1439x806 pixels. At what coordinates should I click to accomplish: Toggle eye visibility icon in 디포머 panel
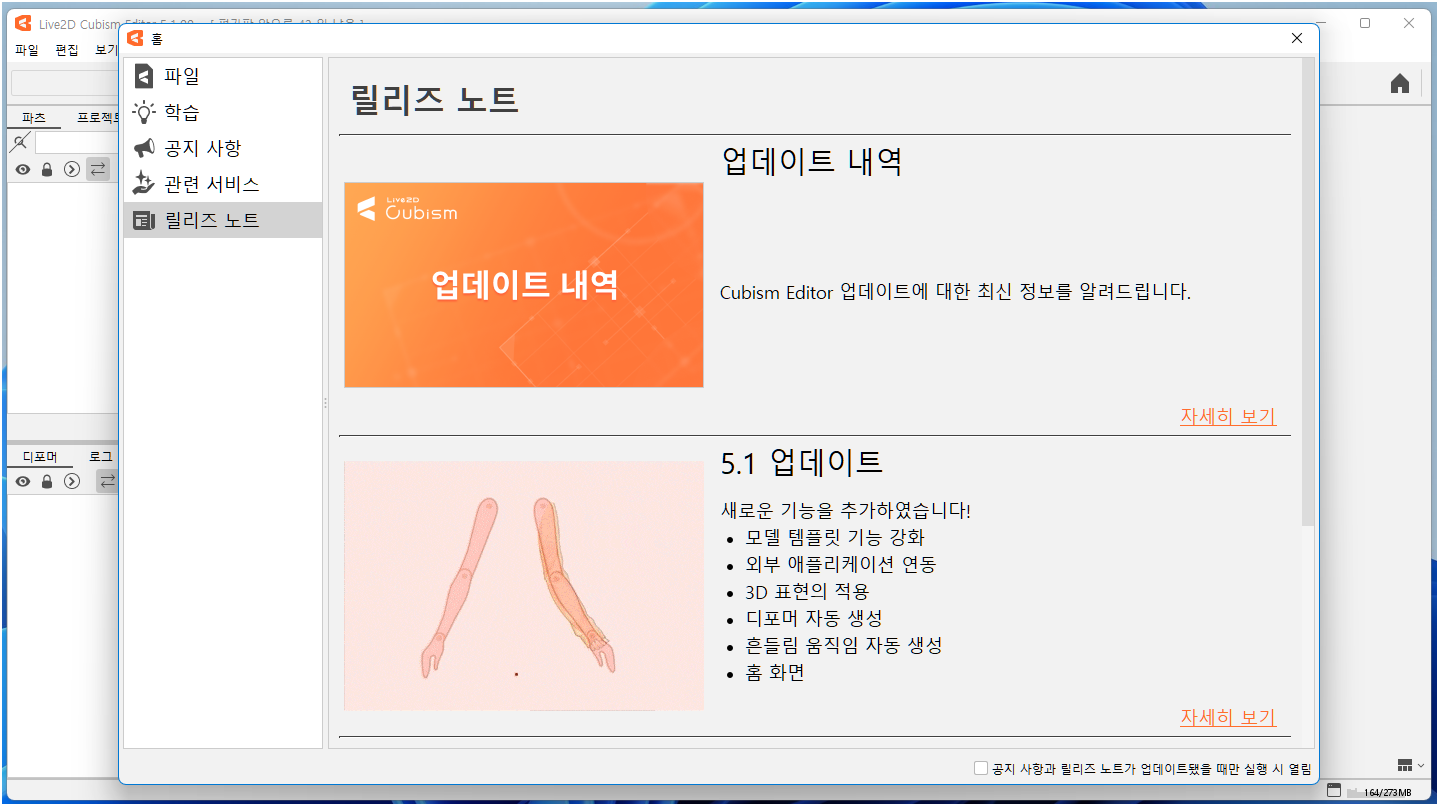[22, 481]
